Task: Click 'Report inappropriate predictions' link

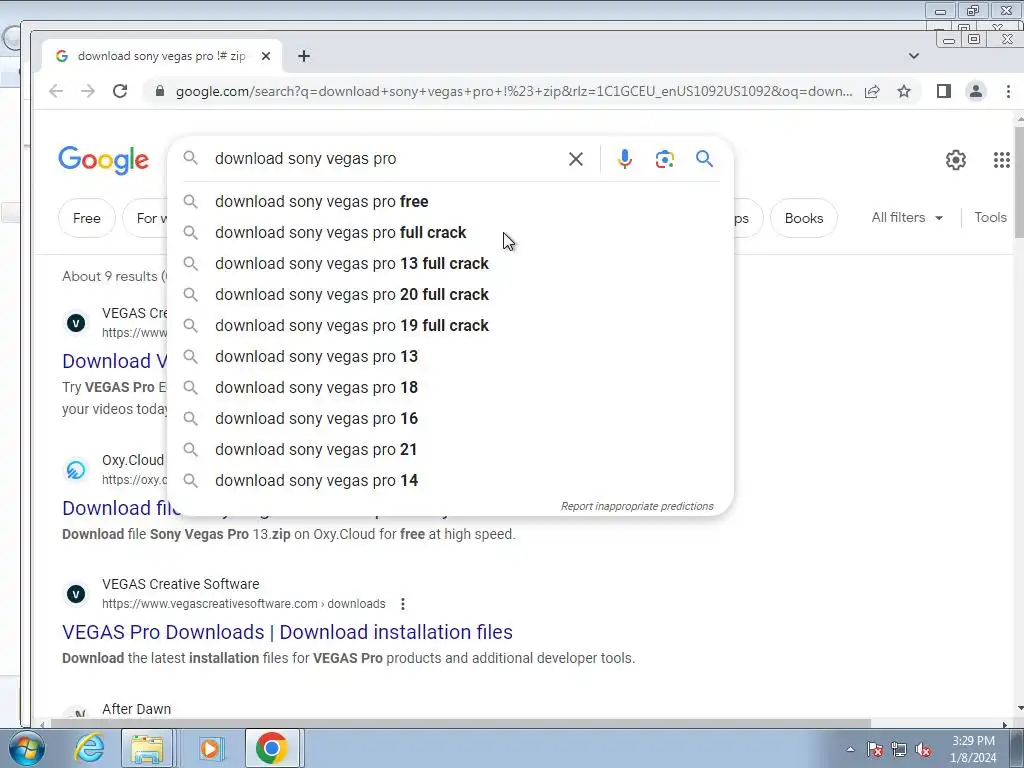Action: coord(637,506)
